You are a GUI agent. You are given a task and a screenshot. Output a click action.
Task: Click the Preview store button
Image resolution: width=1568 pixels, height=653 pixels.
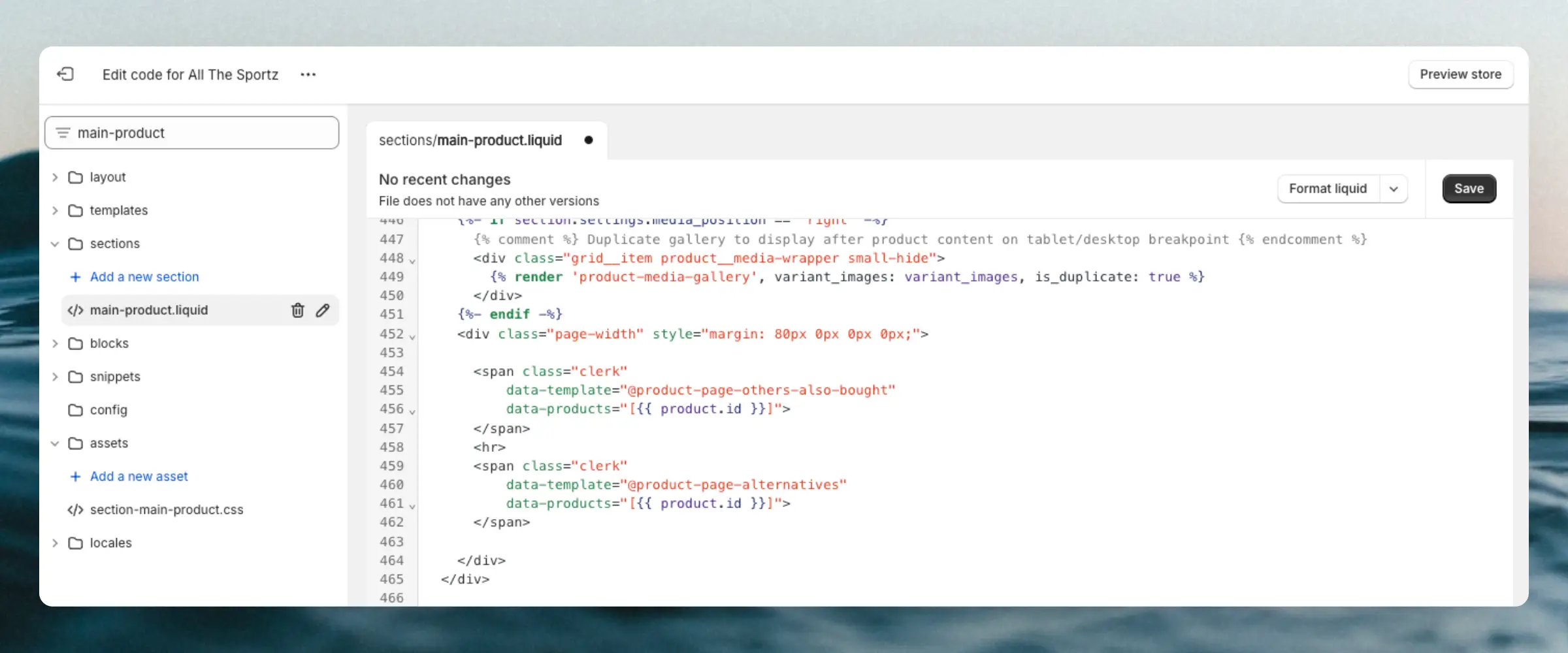coord(1460,74)
